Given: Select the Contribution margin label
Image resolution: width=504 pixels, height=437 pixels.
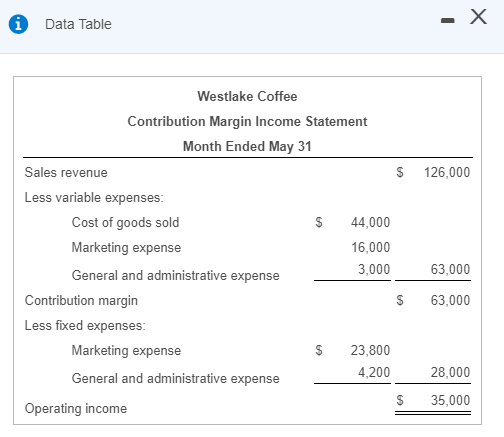Looking at the screenshot, I should click(81, 301).
